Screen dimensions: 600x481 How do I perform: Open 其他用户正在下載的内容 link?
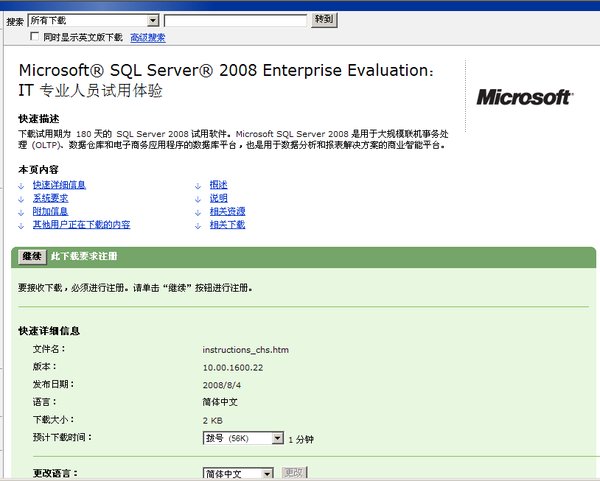point(82,225)
